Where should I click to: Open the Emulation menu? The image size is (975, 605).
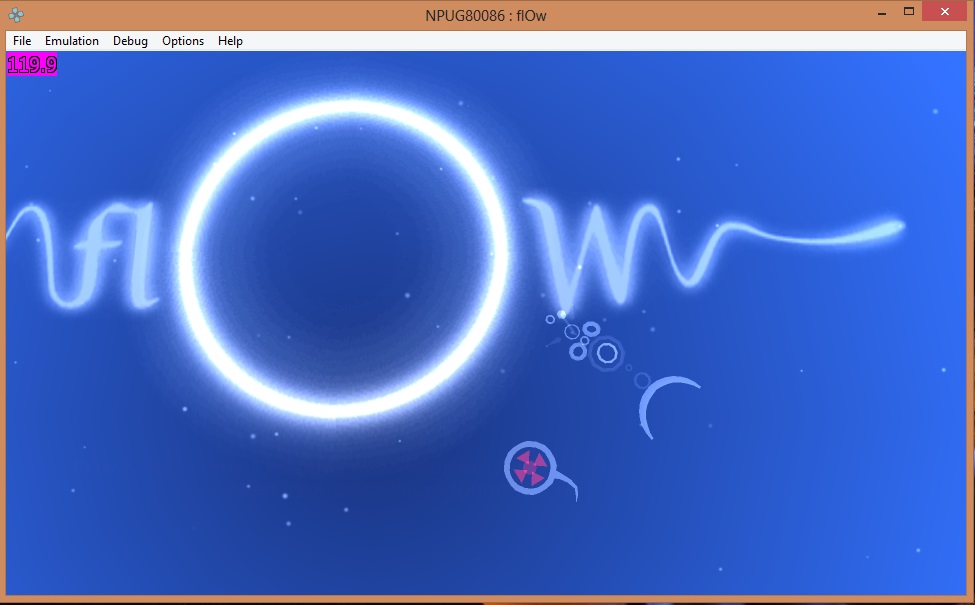(72, 41)
